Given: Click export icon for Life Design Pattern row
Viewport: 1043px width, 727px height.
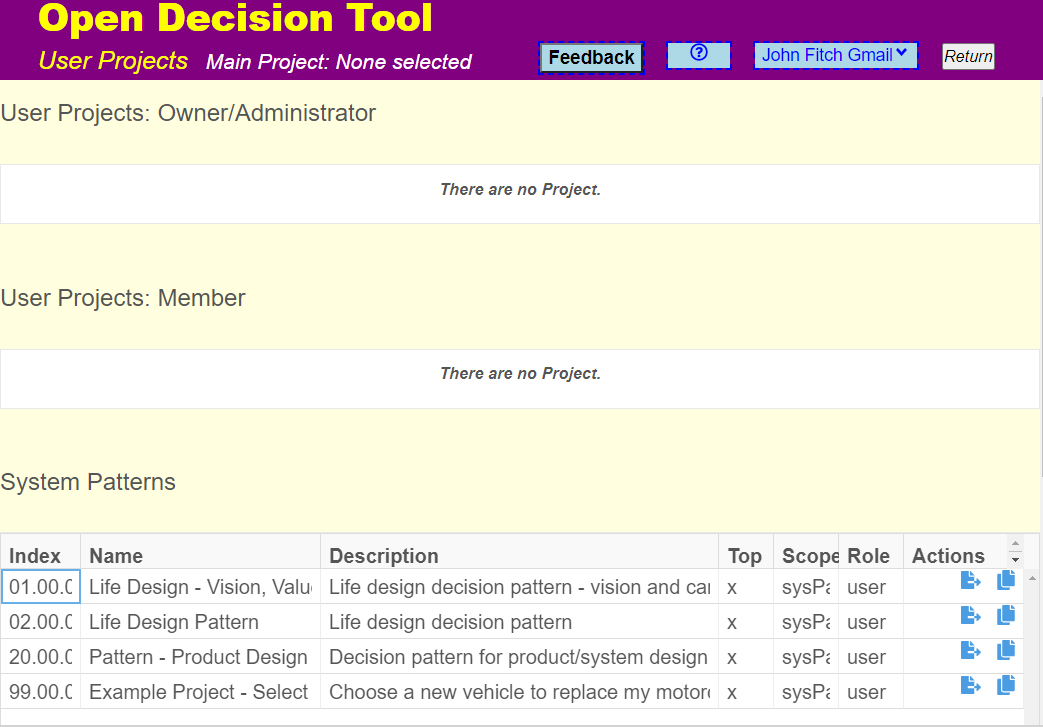Looking at the screenshot, I should coord(970,615).
